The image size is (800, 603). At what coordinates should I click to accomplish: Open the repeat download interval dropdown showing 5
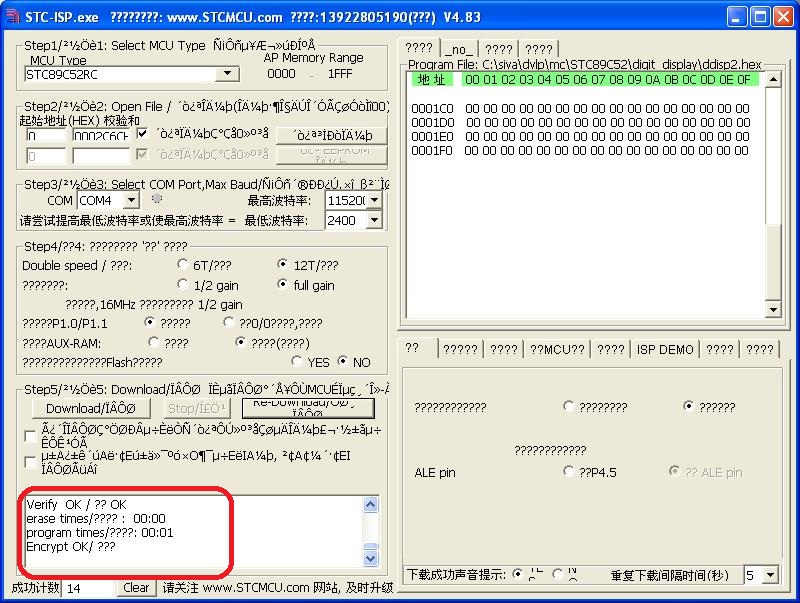[x=770, y=575]
